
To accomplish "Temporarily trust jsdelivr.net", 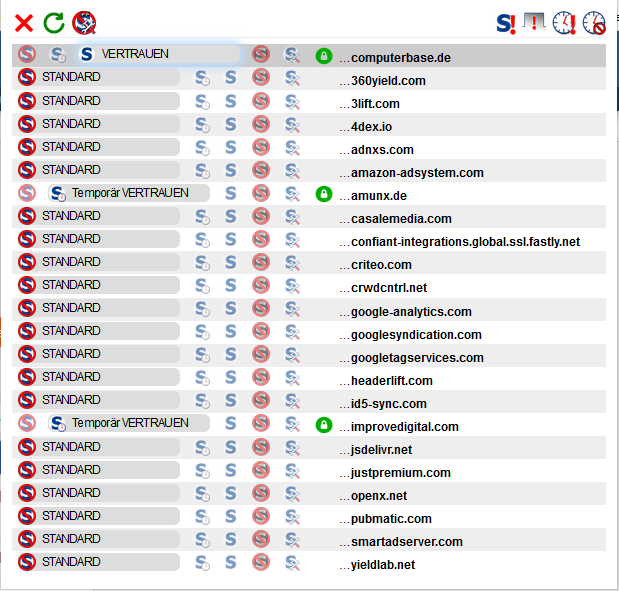I will [202, 448].
